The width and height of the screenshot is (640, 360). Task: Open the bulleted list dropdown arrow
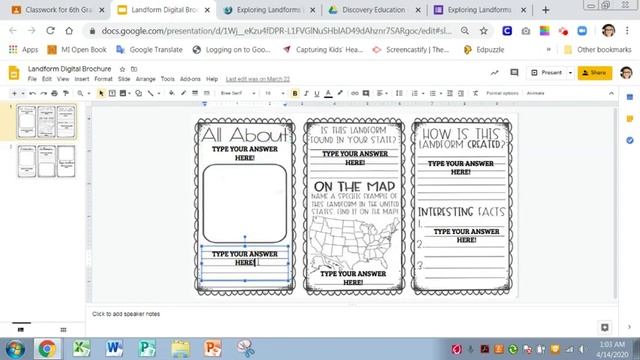pos(441,93)
